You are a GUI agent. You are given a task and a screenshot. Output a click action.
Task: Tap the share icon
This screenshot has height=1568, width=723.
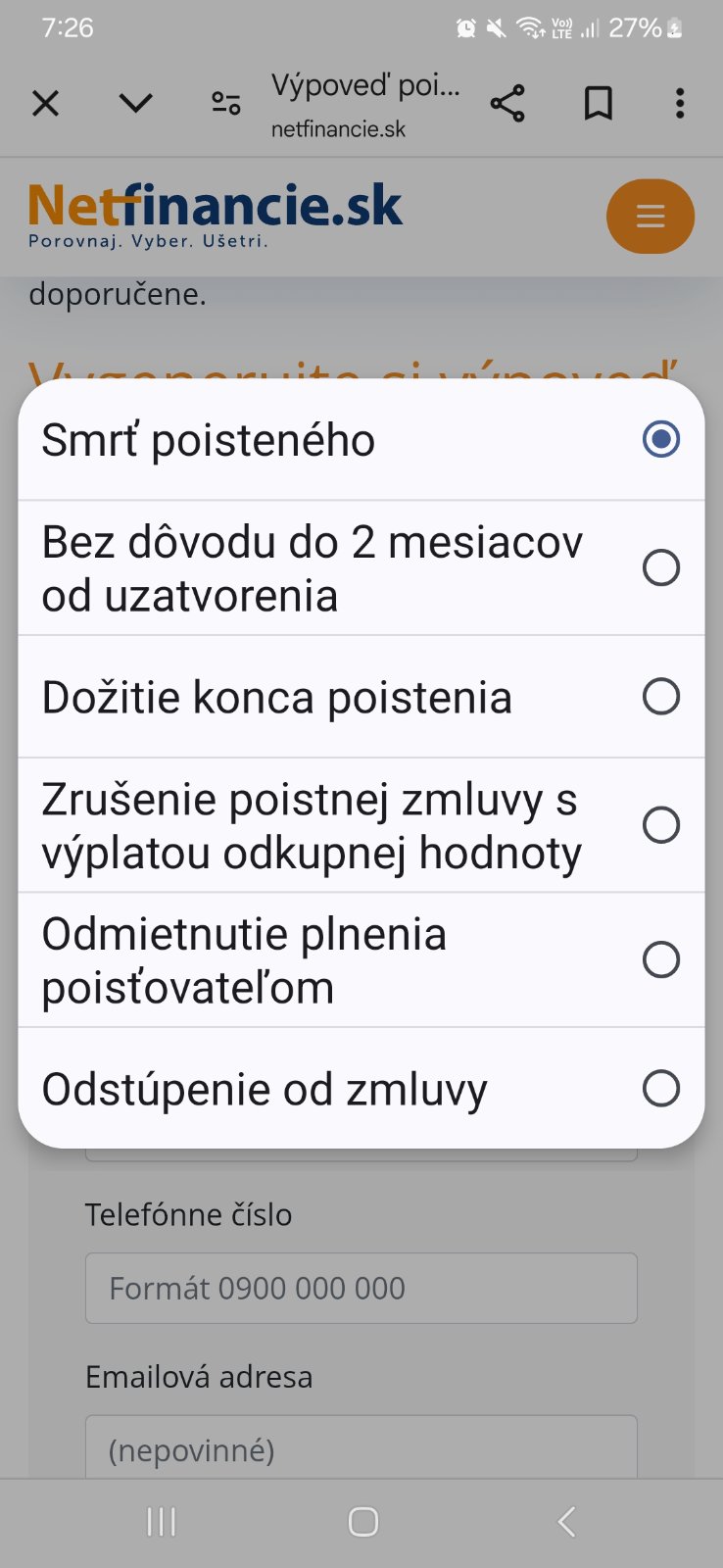507,103
